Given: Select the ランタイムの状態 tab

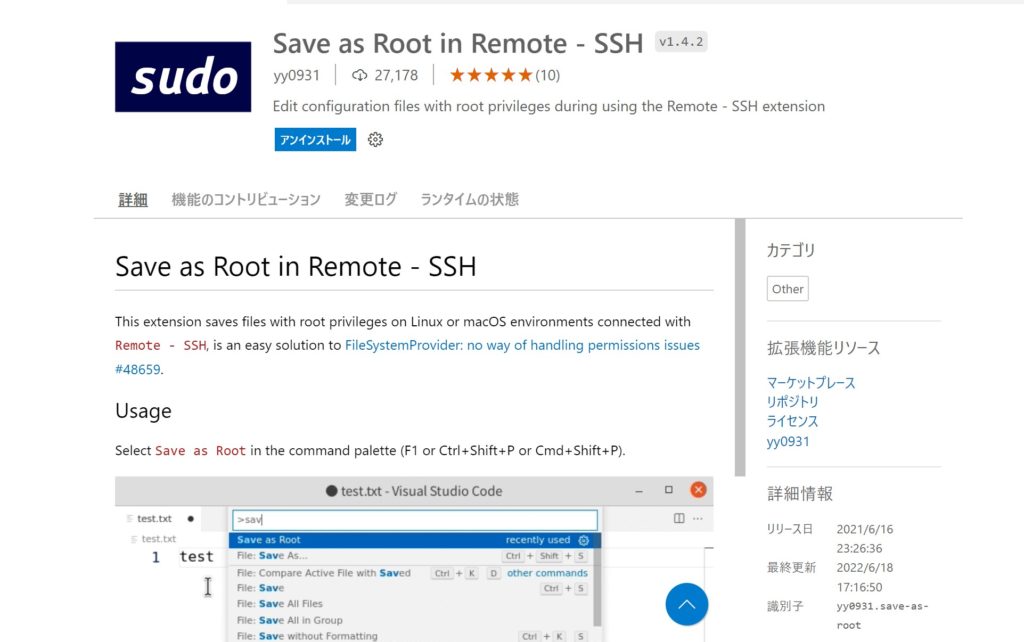Looking at the screenshot, I should [469, 199].
